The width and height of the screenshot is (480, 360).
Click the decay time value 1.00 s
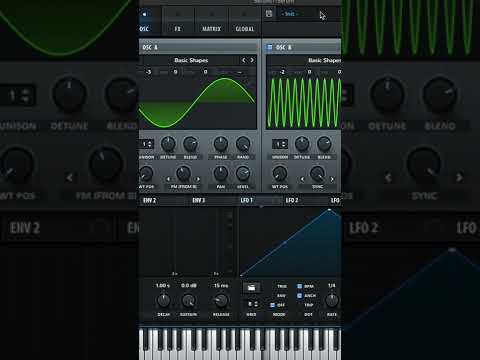click(x=163, y=286)
